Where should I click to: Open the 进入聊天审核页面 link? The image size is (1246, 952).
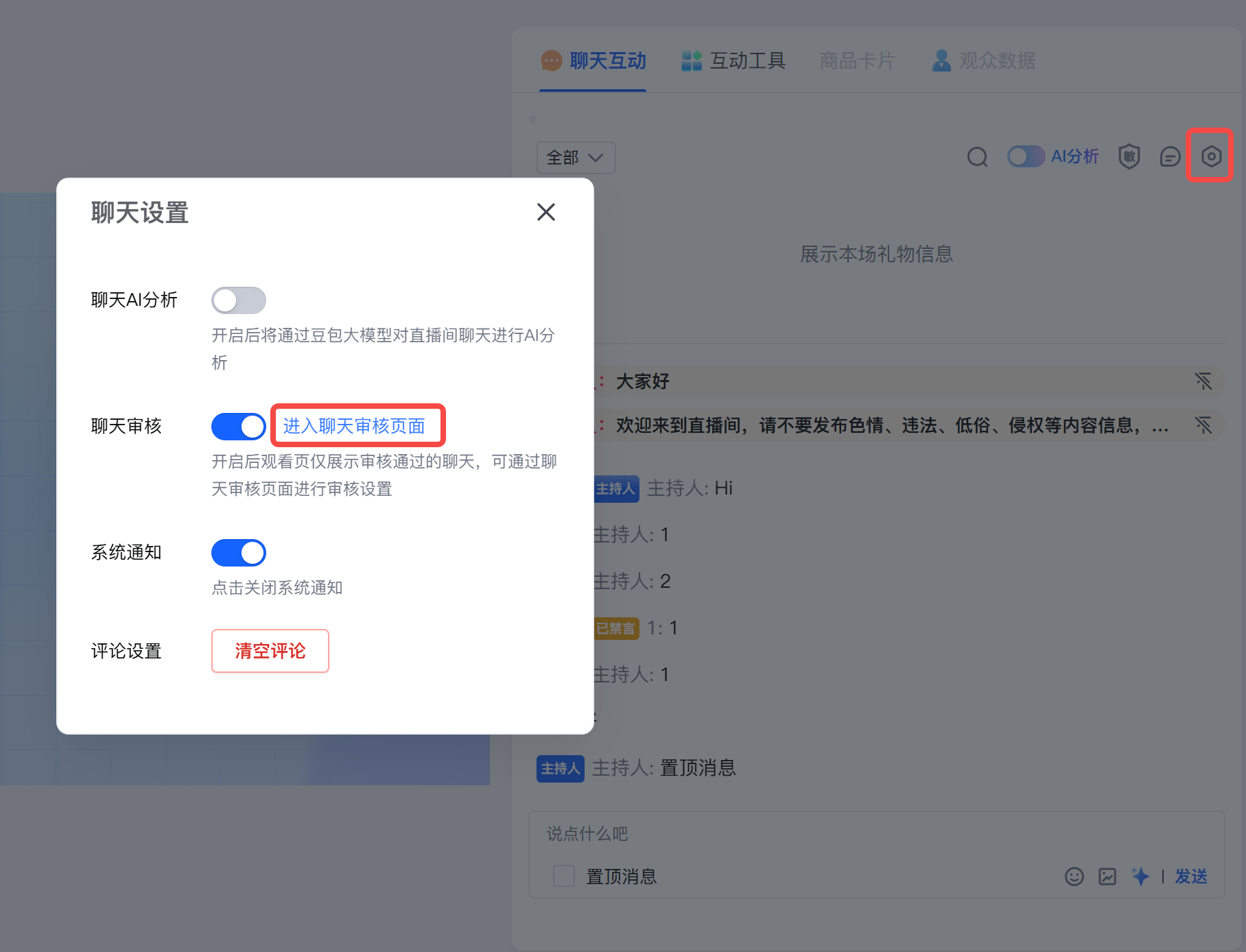coord(354,426)
